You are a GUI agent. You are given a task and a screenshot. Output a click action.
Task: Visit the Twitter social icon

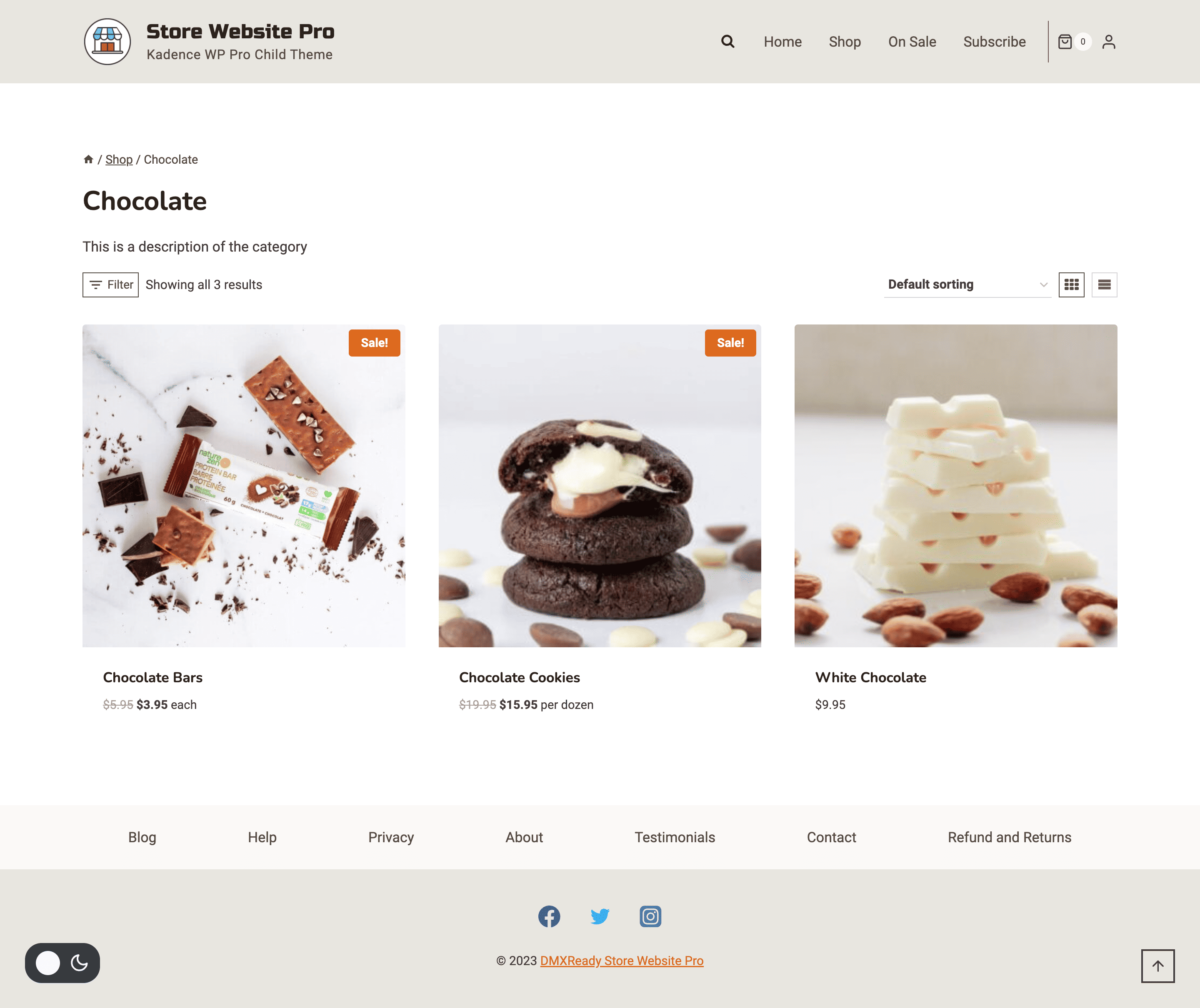coord(600,916)
